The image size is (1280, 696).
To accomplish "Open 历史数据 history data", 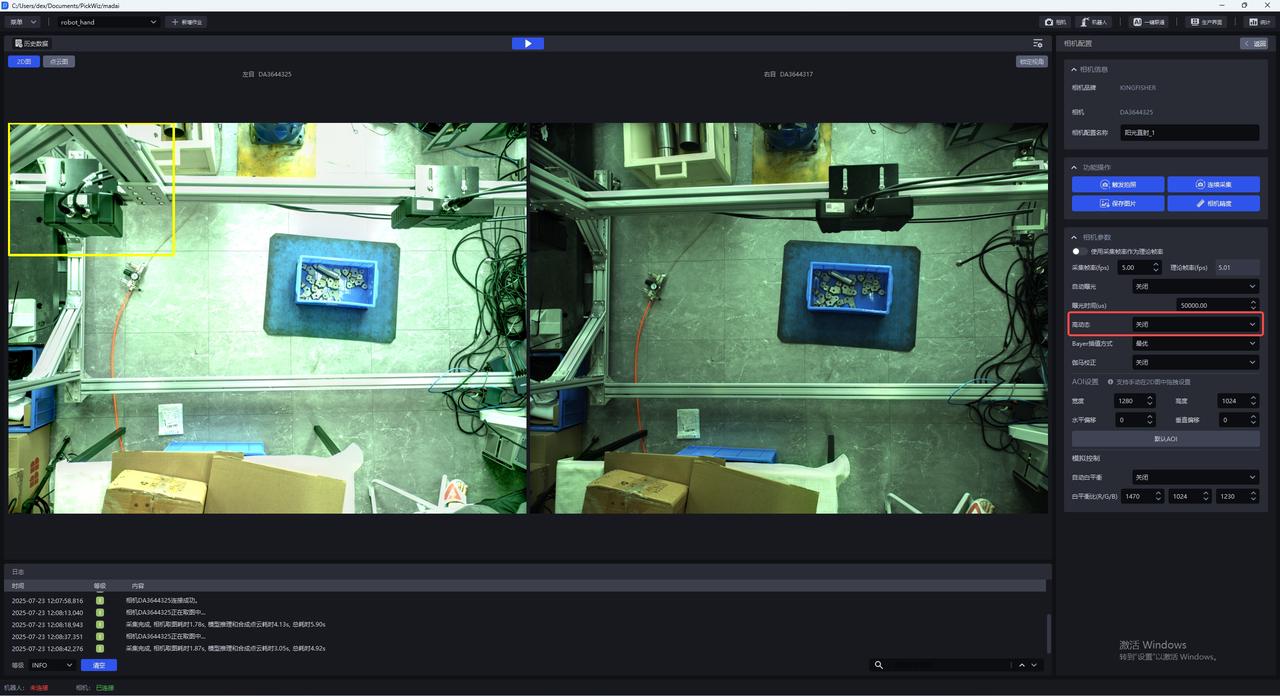I will point(31,43).
